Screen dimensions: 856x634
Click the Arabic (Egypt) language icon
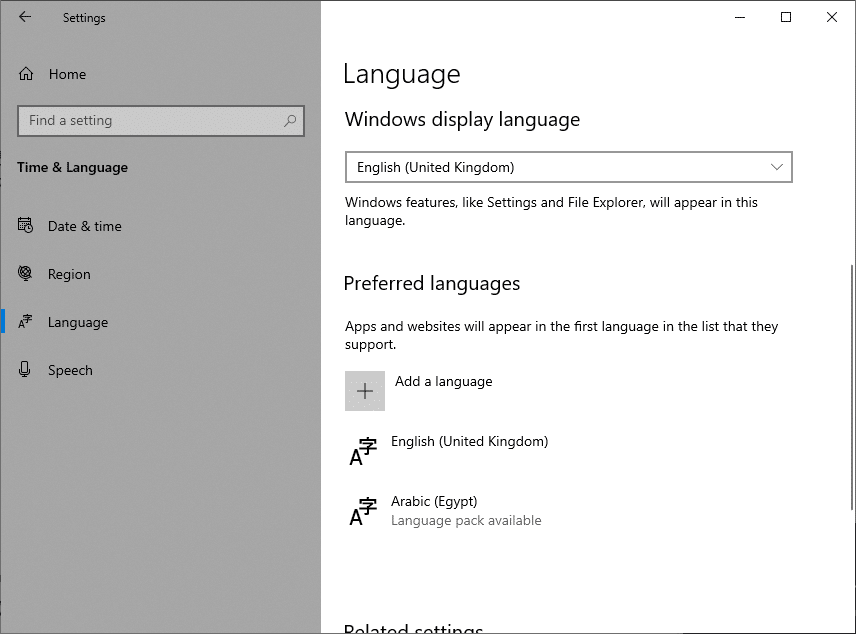pyautogui.click(x=363, y=510)
